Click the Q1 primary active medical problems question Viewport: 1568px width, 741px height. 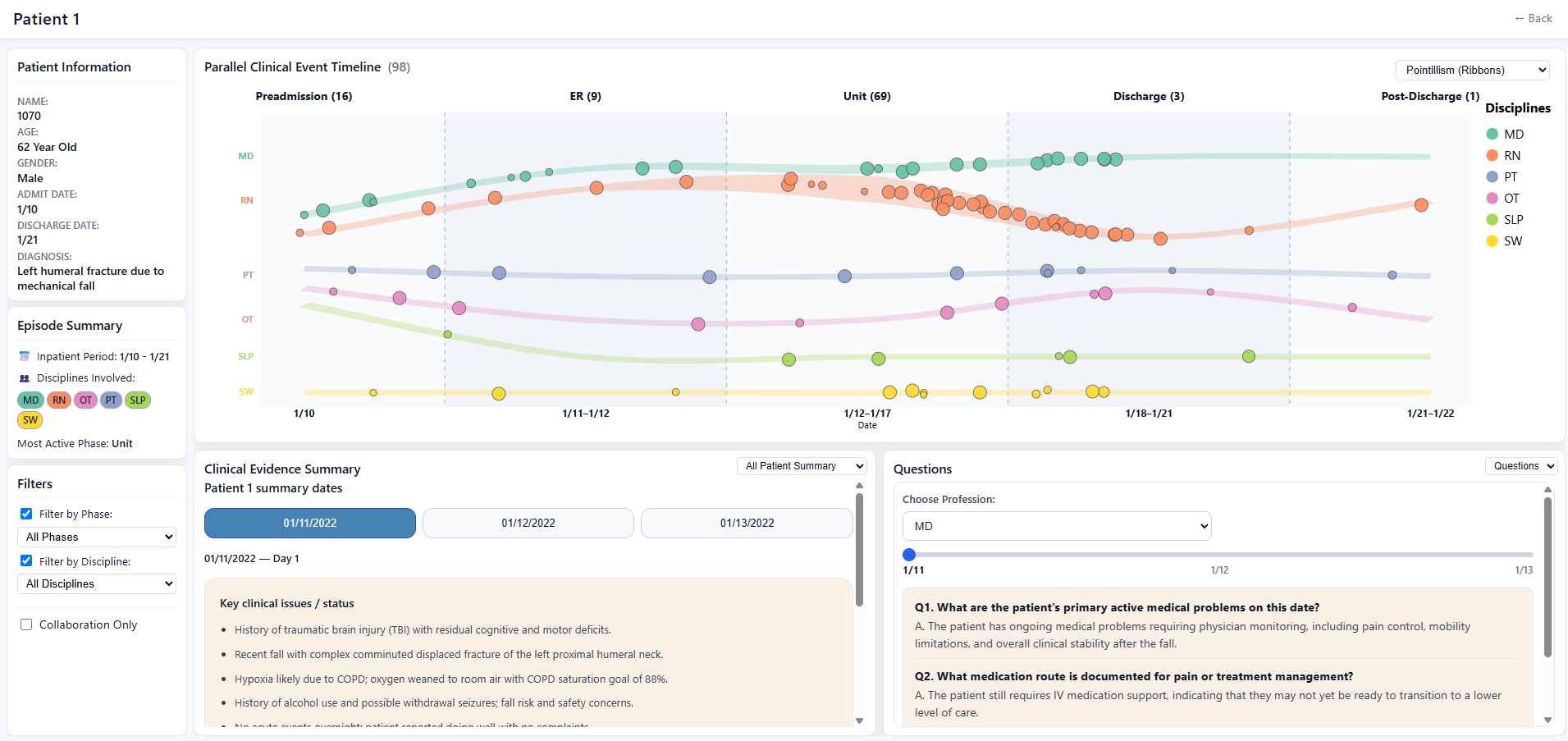pos(1118,607)
